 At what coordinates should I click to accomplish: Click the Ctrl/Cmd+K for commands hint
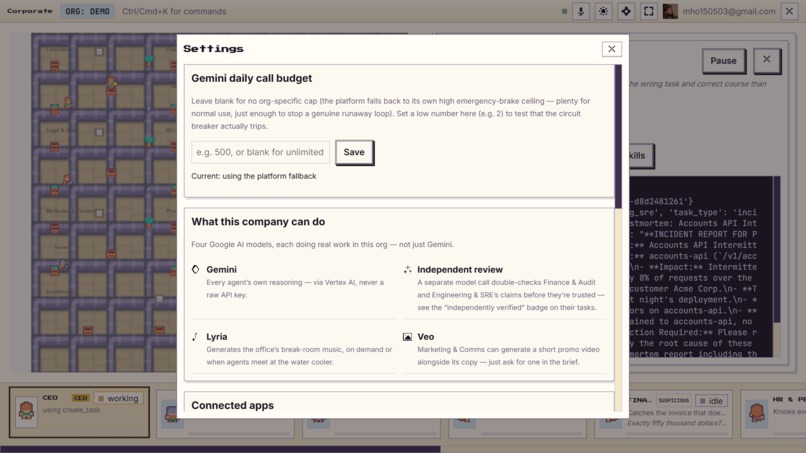174,11
